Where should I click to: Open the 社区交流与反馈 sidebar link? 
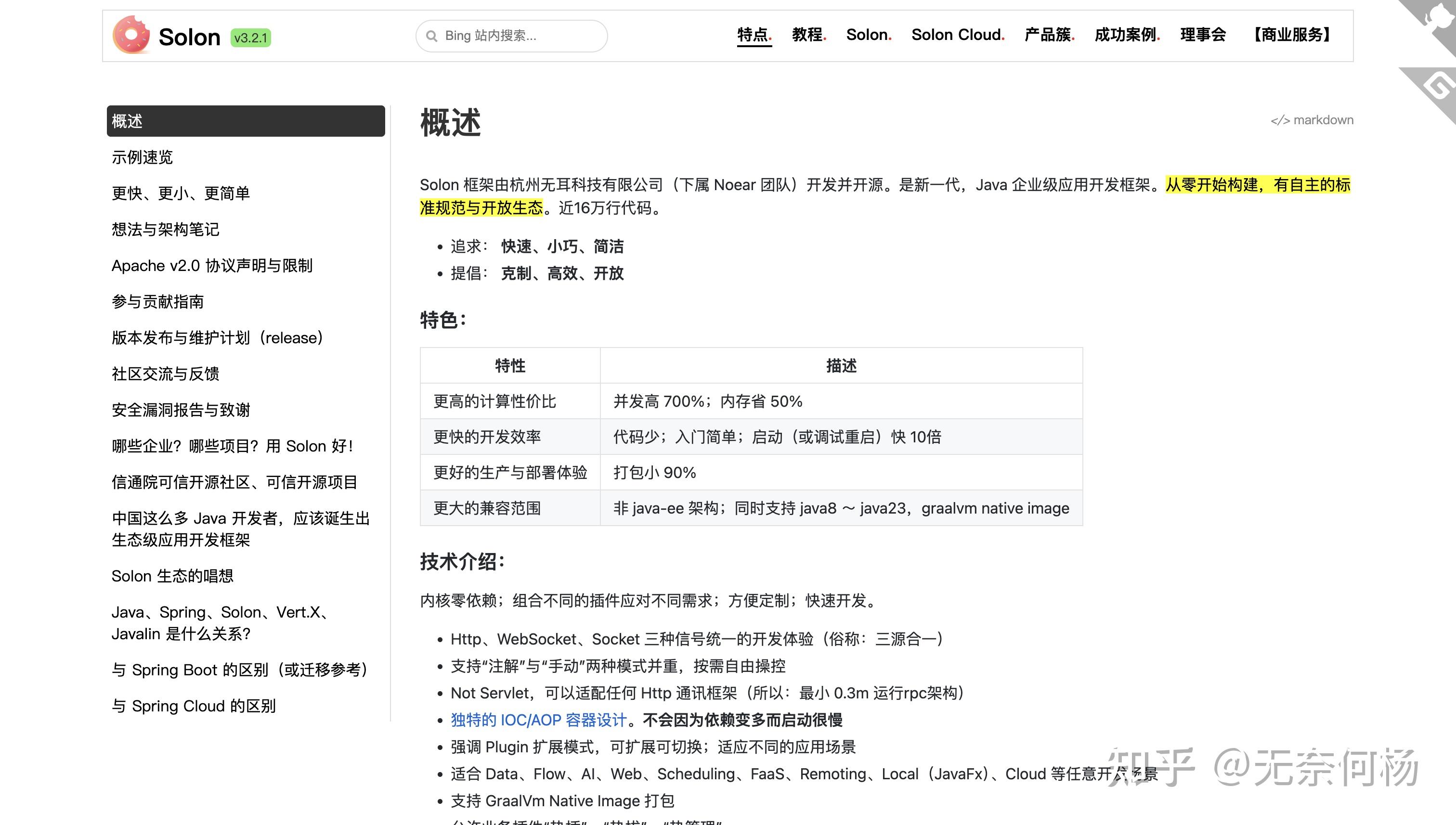166,374
